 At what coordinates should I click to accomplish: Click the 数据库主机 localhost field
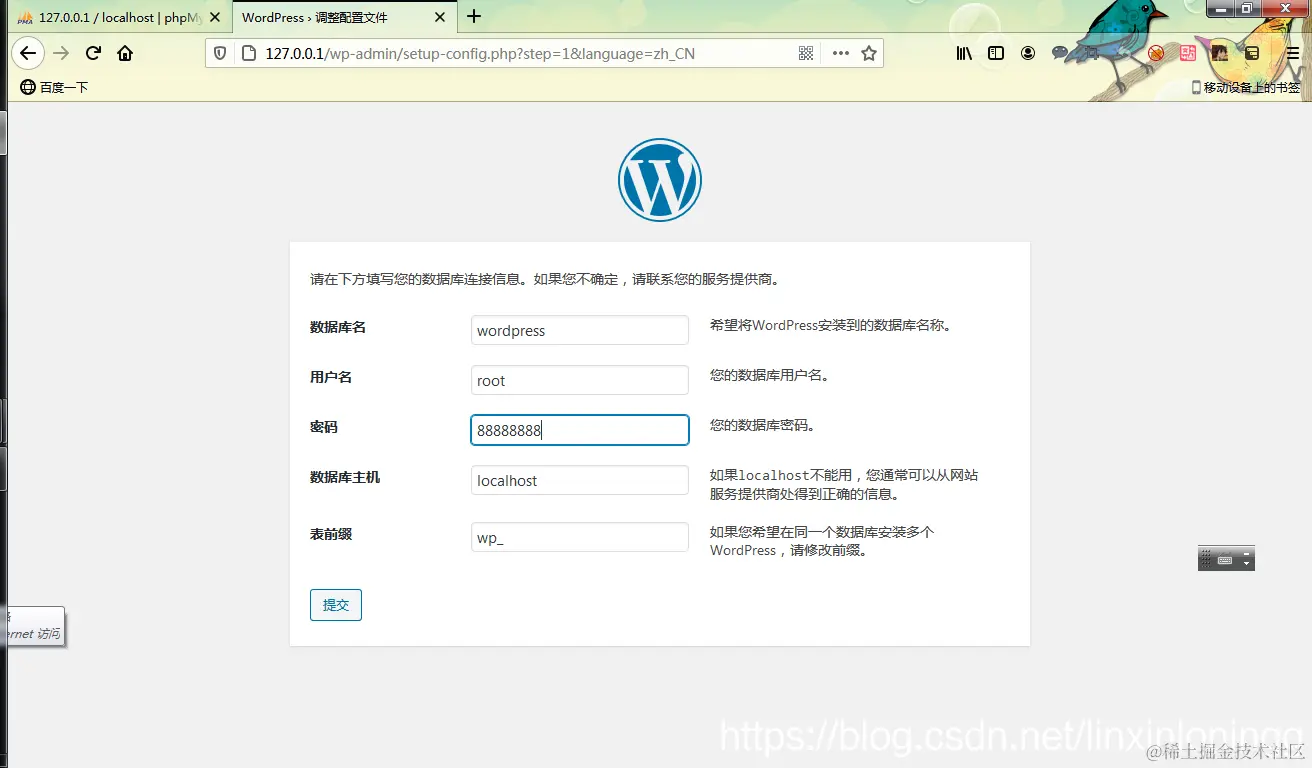pos(580,480)
